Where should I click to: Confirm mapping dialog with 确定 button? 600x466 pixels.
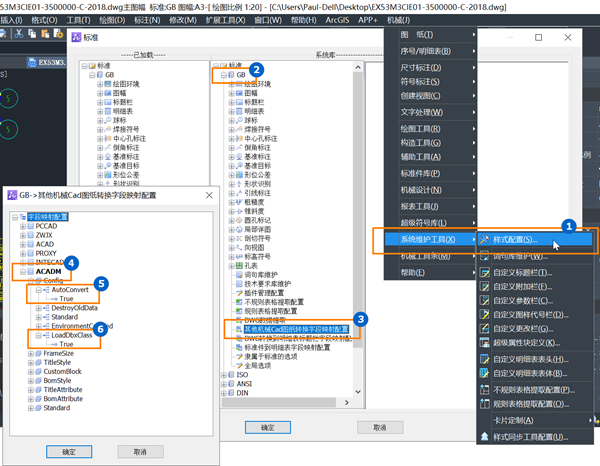click(x=69, y=451)
